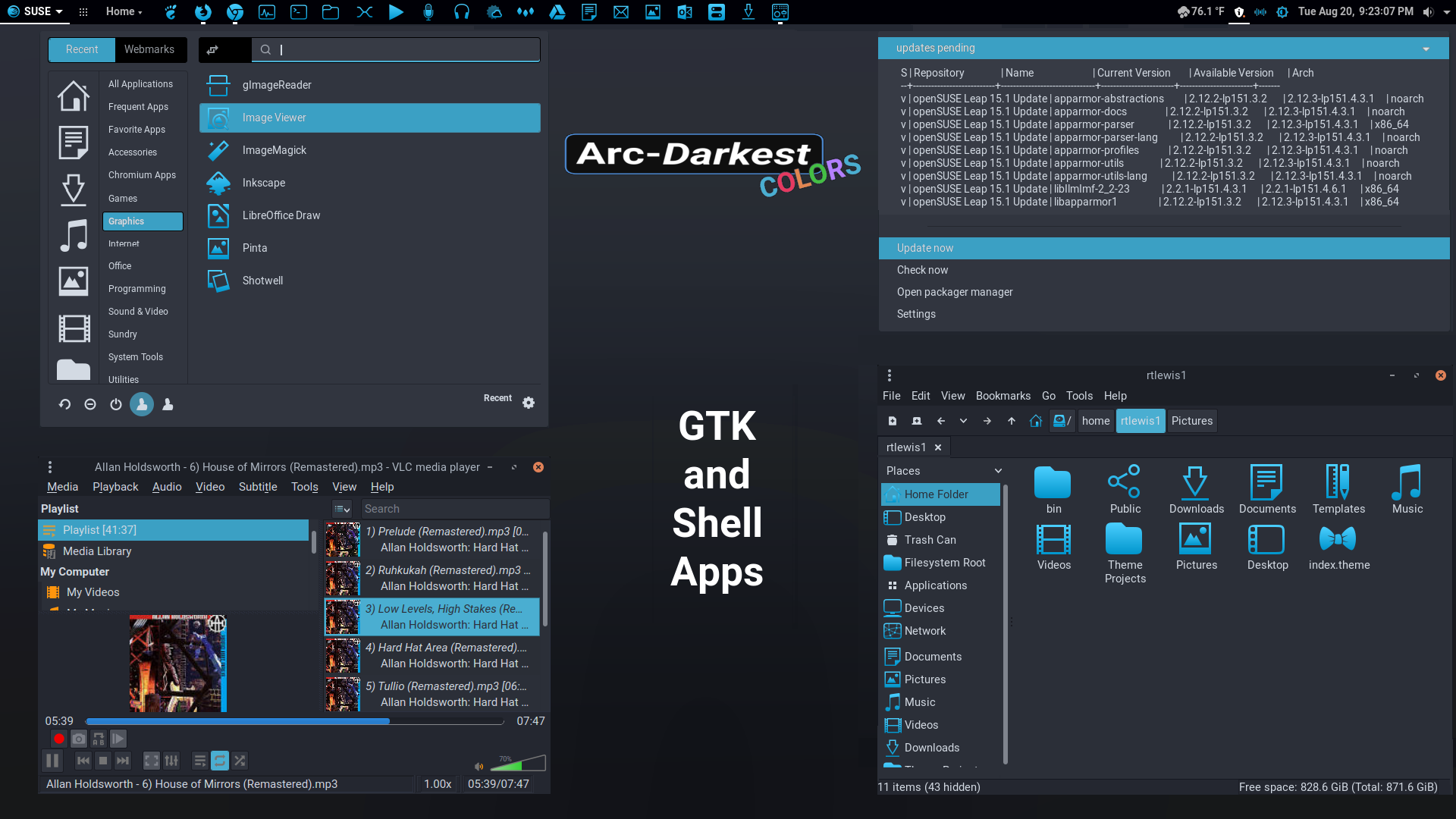Click VLC frame-by-frame button

tap(118, 739)
